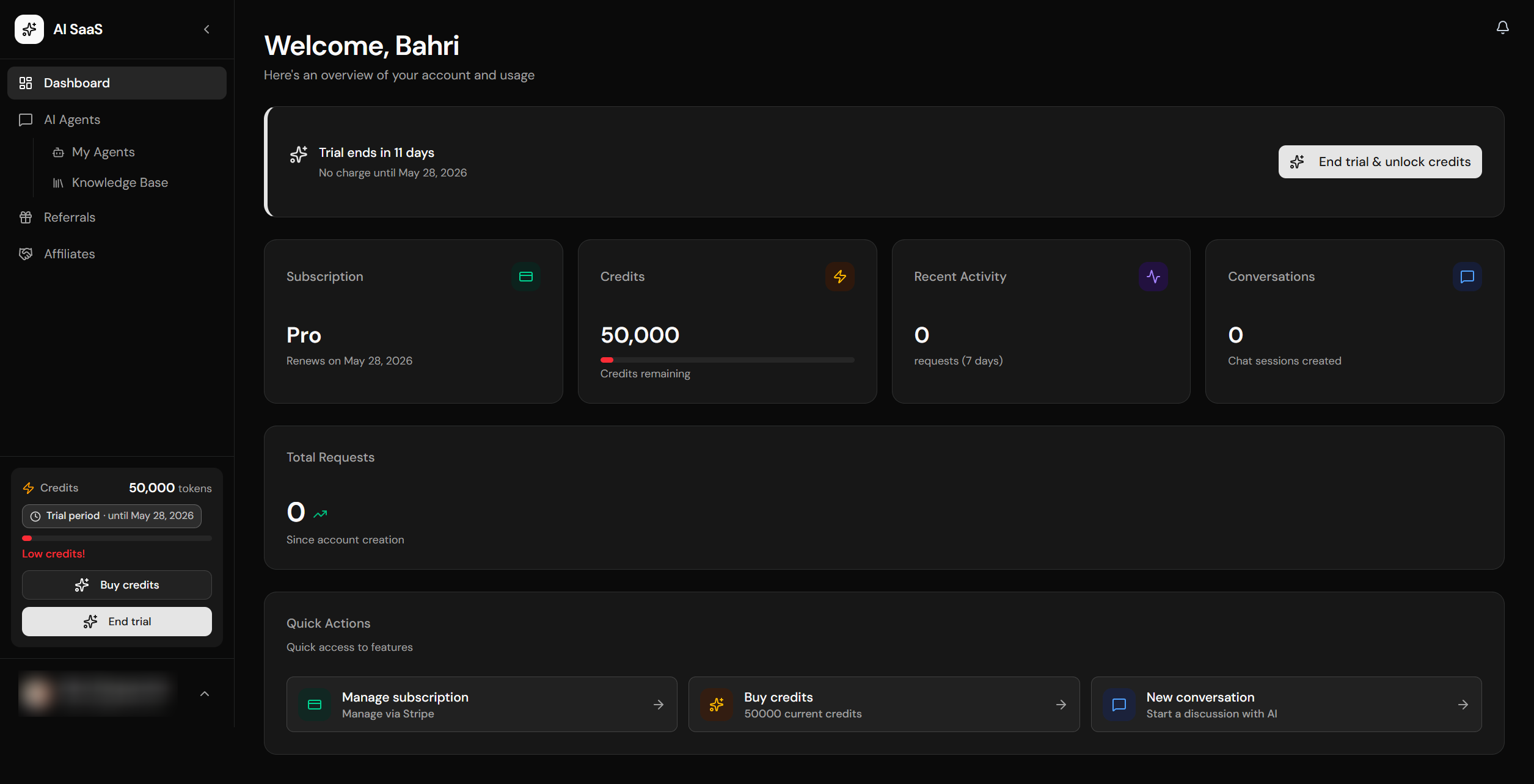Click the arrow on Buy credits card
1534x784 pixels.
[1061, 705]
